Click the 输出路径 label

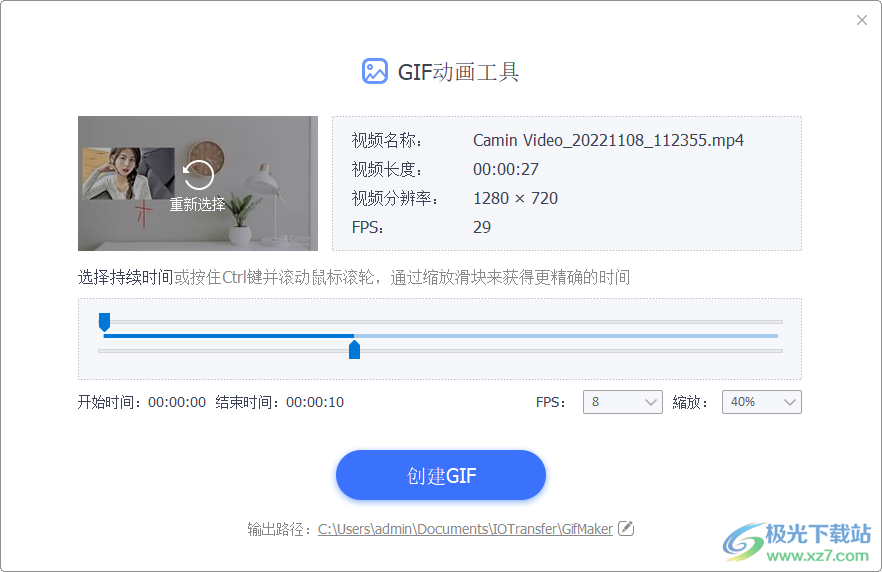pos(279,529)
